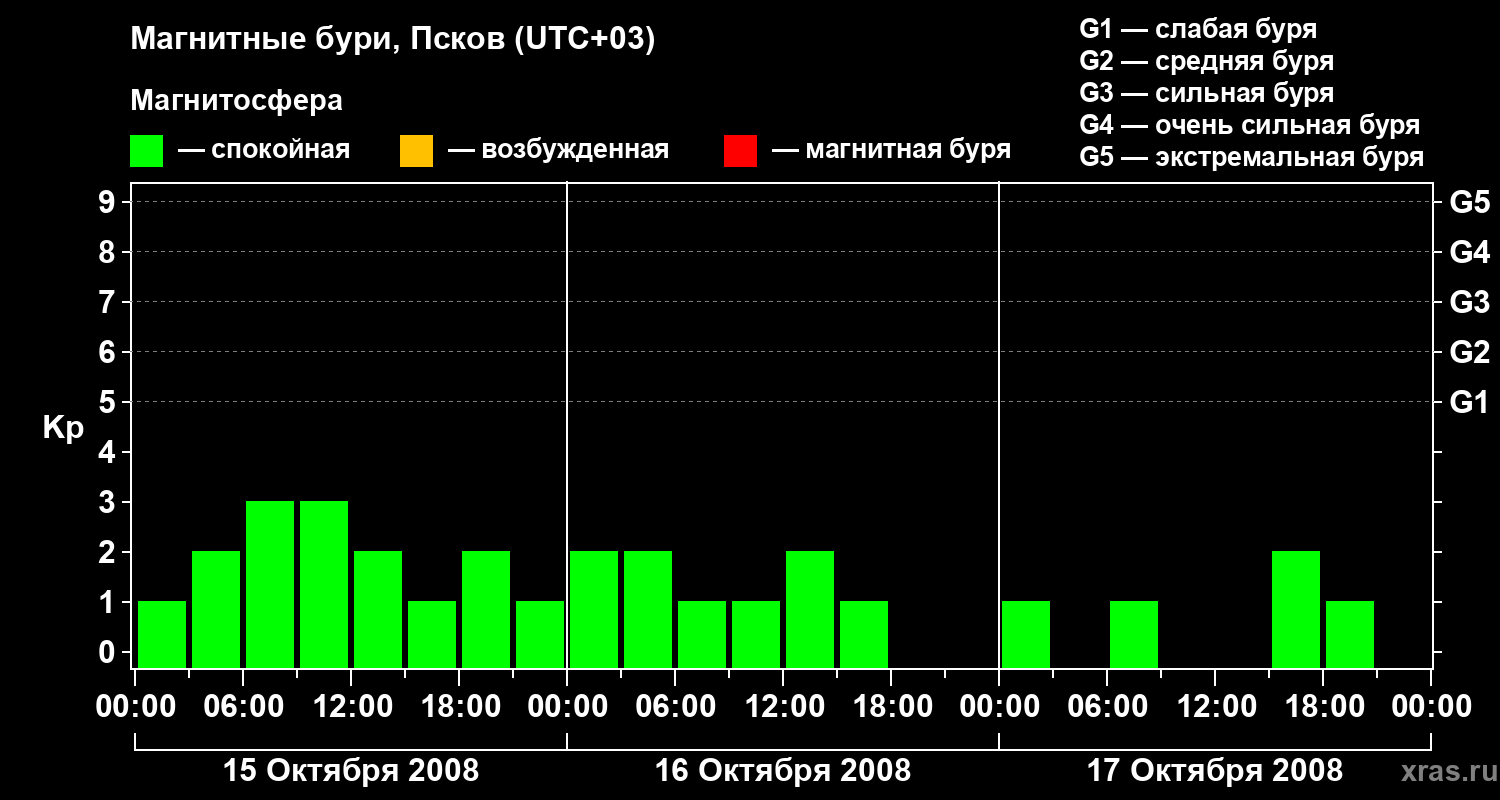This screenshot has width=1500, height=800.
Task: Select the title 'Магнитные бури, Псков (UTC+03)'
Action: click(x=393, y=40)
